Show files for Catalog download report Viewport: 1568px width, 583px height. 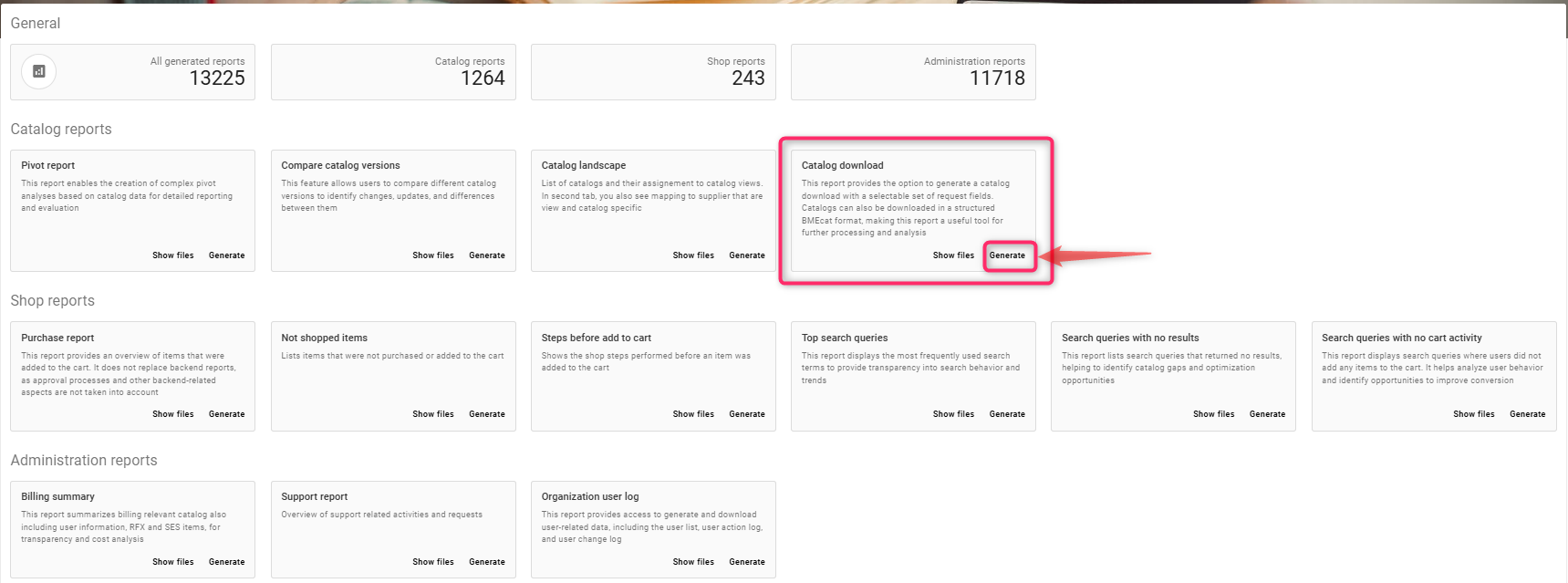click(953, 255)
